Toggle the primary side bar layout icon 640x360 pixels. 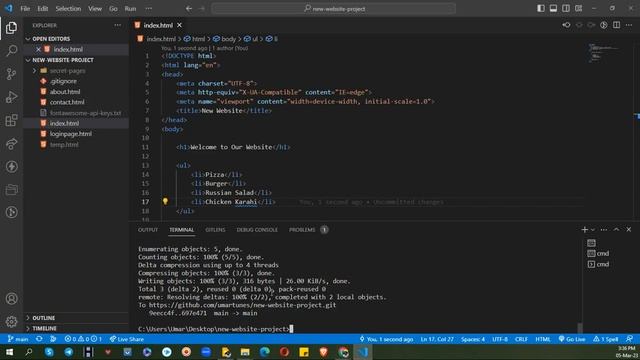pos(541,9)
